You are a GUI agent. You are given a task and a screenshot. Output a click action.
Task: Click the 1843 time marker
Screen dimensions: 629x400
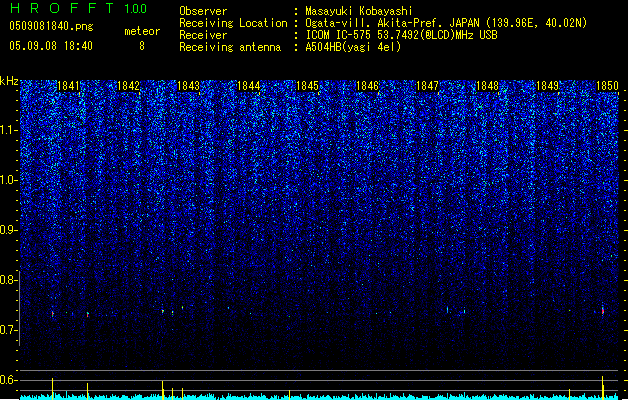188,86
